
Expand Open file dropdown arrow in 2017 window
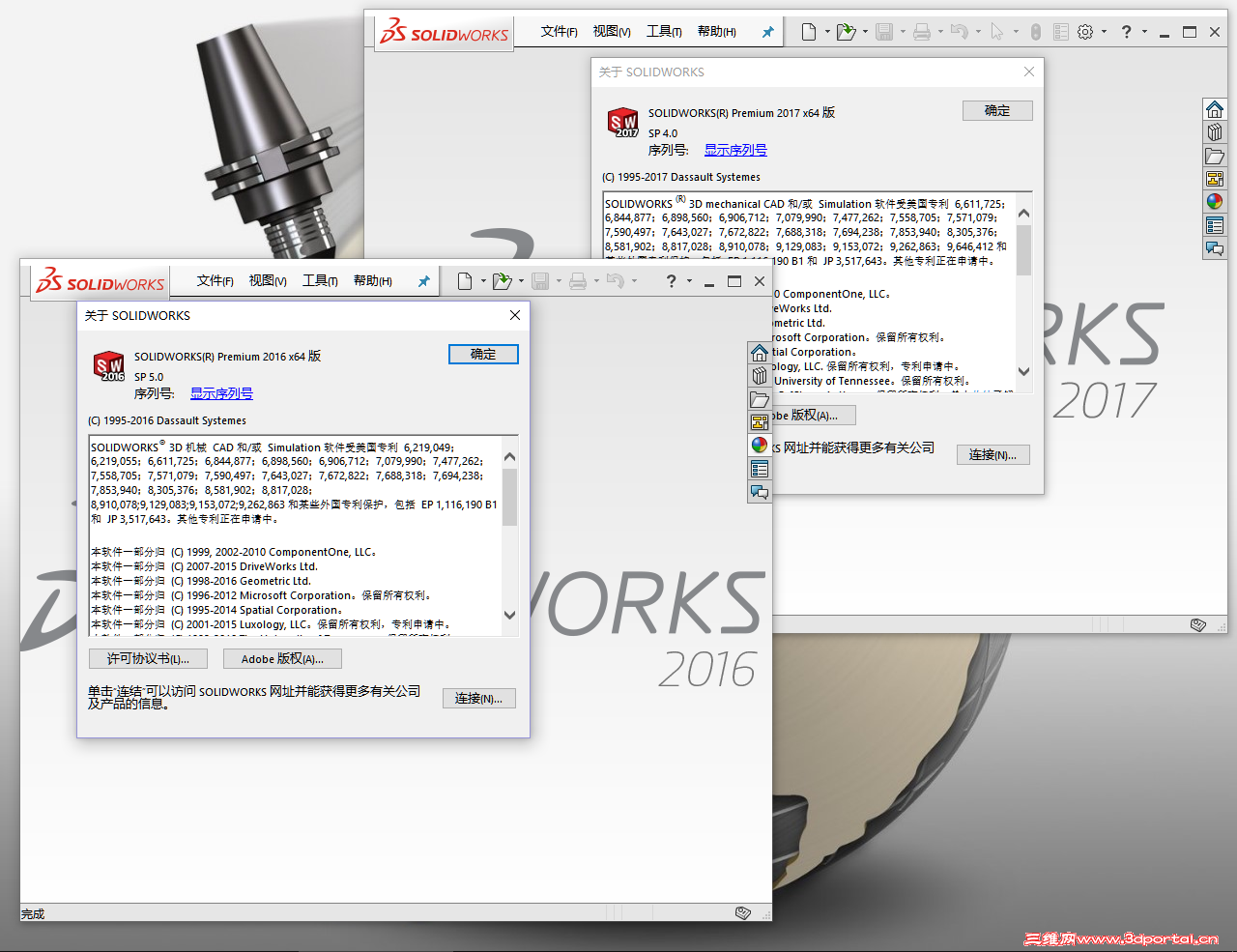pos(865,32)
